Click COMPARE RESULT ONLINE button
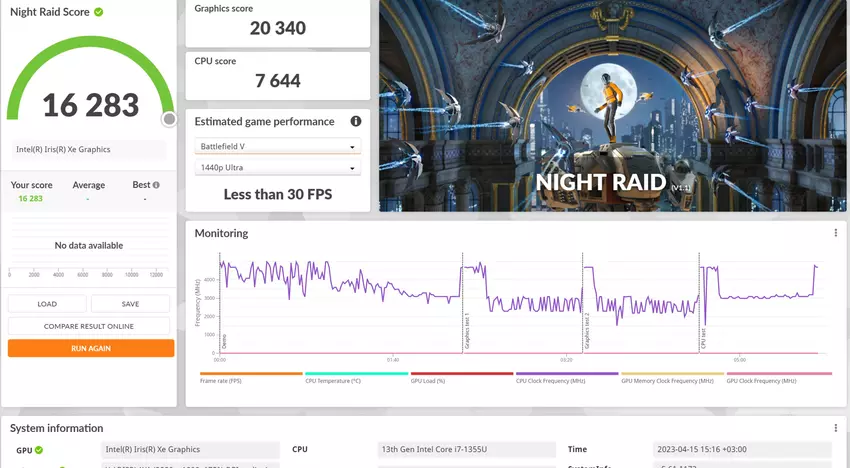 pyautogui.click(x=89, y=326)
